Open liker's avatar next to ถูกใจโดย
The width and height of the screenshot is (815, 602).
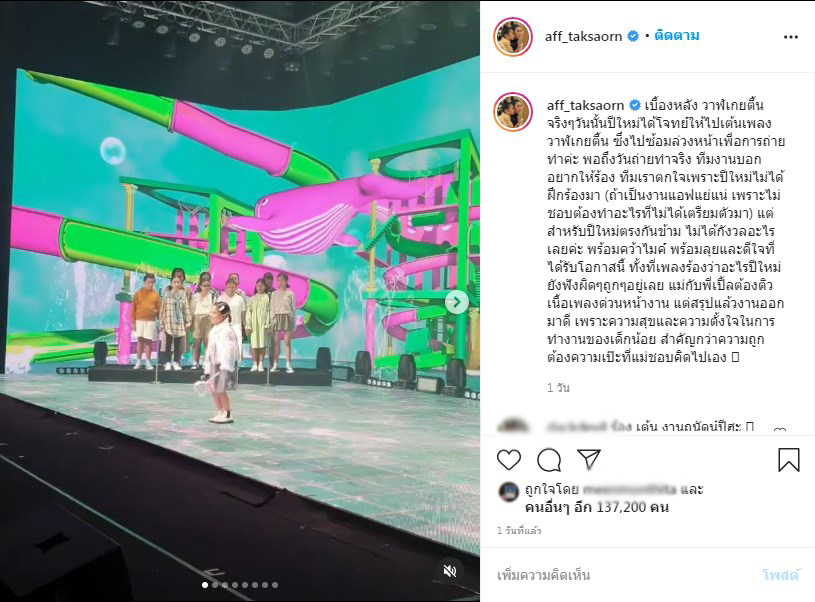tap(509, 491)
